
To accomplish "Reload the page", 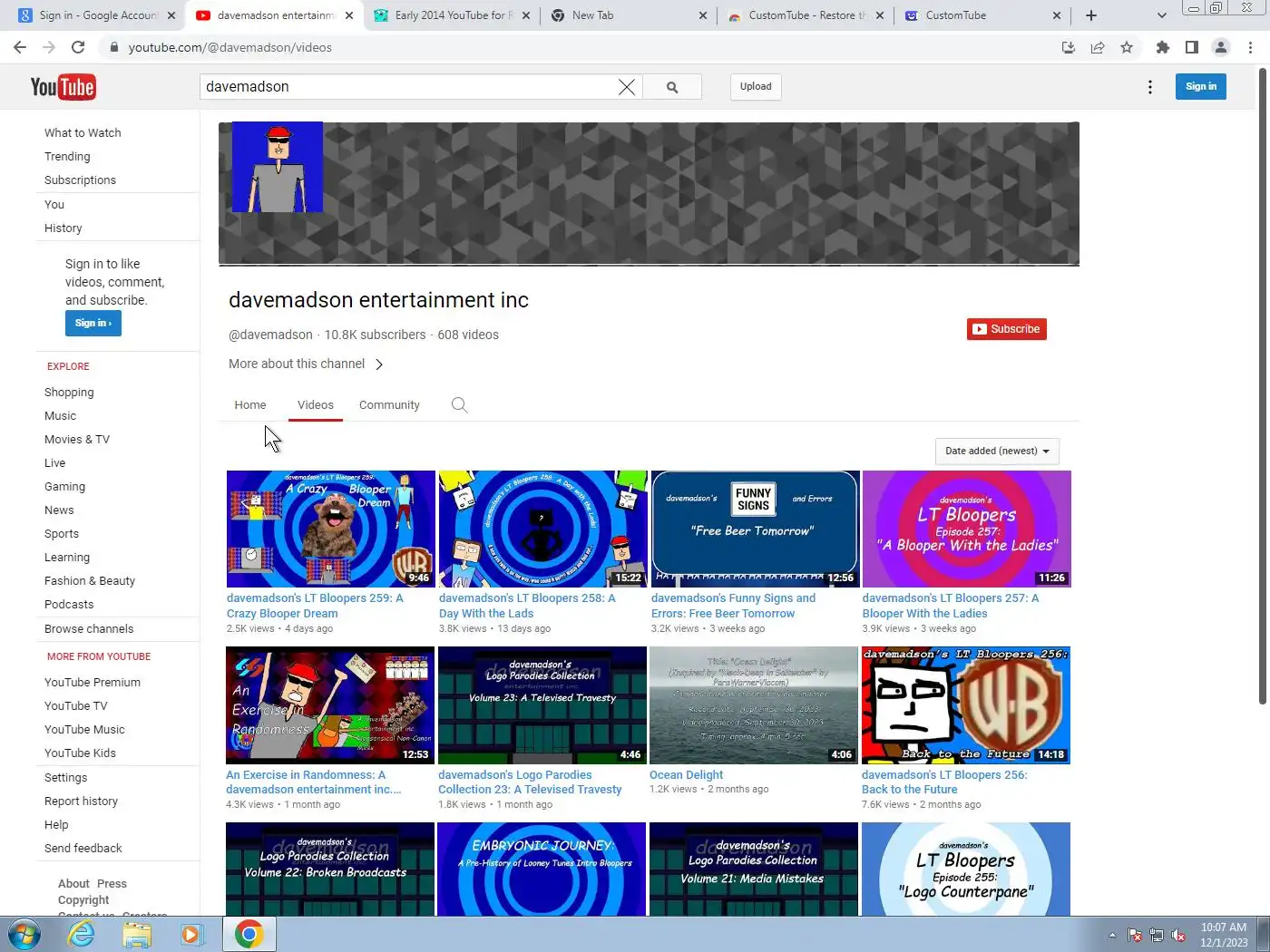I will (x=78, y=47).
